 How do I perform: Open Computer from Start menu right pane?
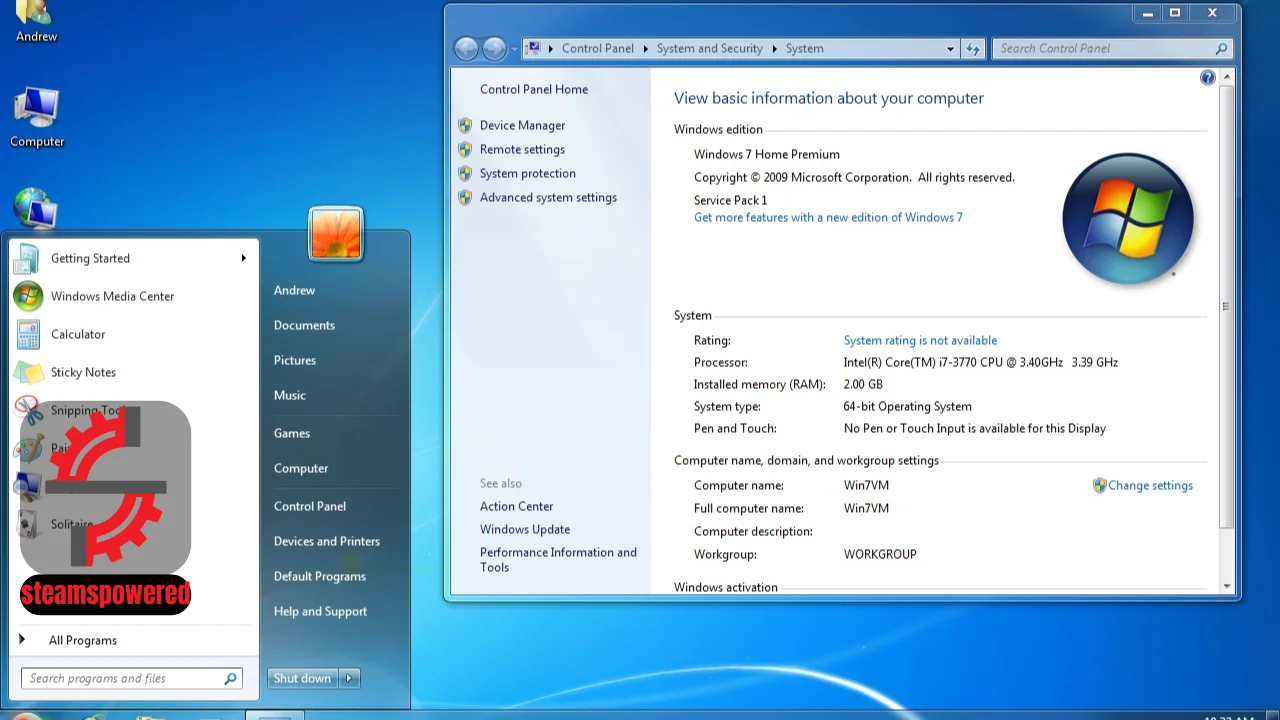[x=301, y=468]
